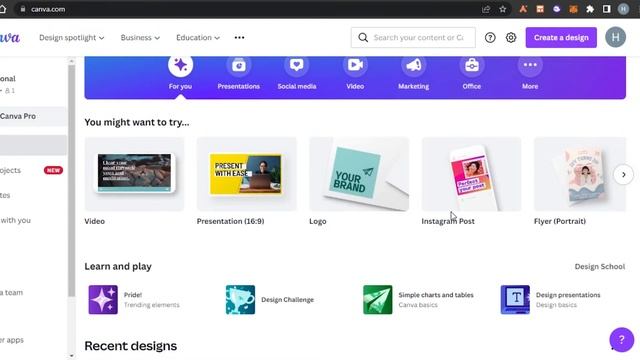Click Create a design button
640x360 pixels.
[x=561, y=38]
